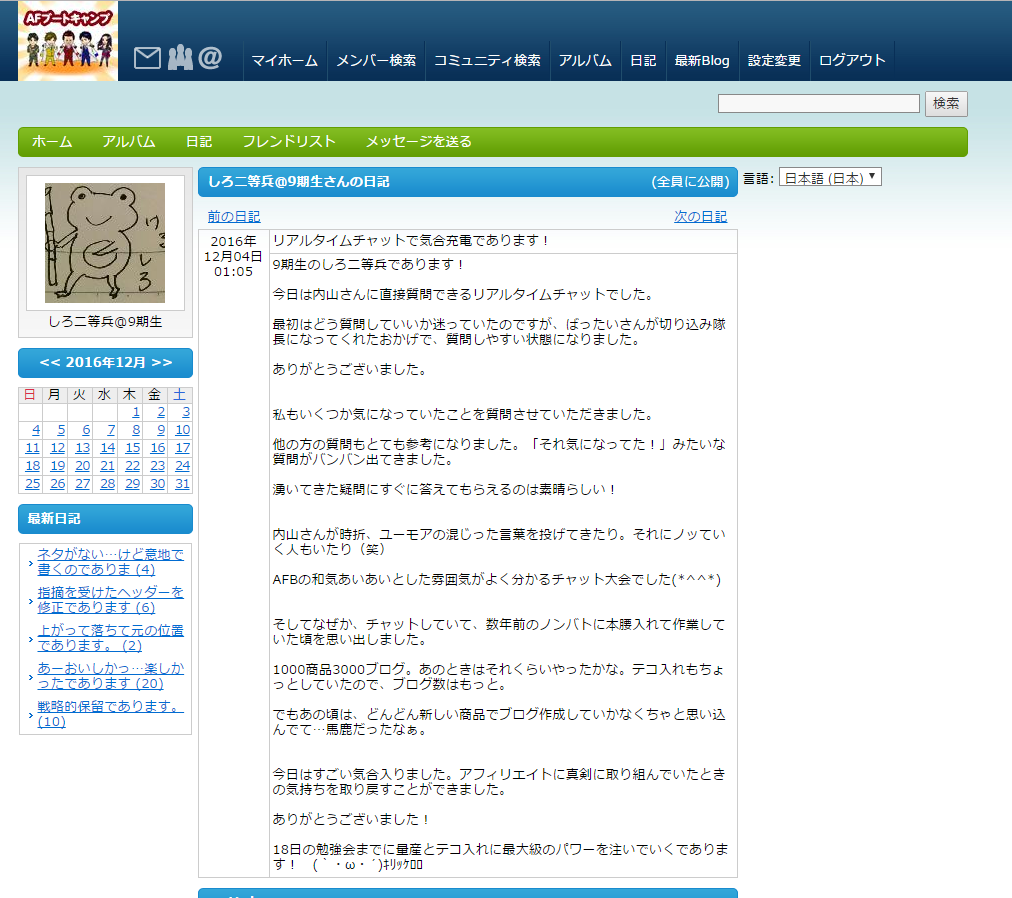1012x898 pixels.
Task: Open the frog profile picture
Action: (105, 242)
